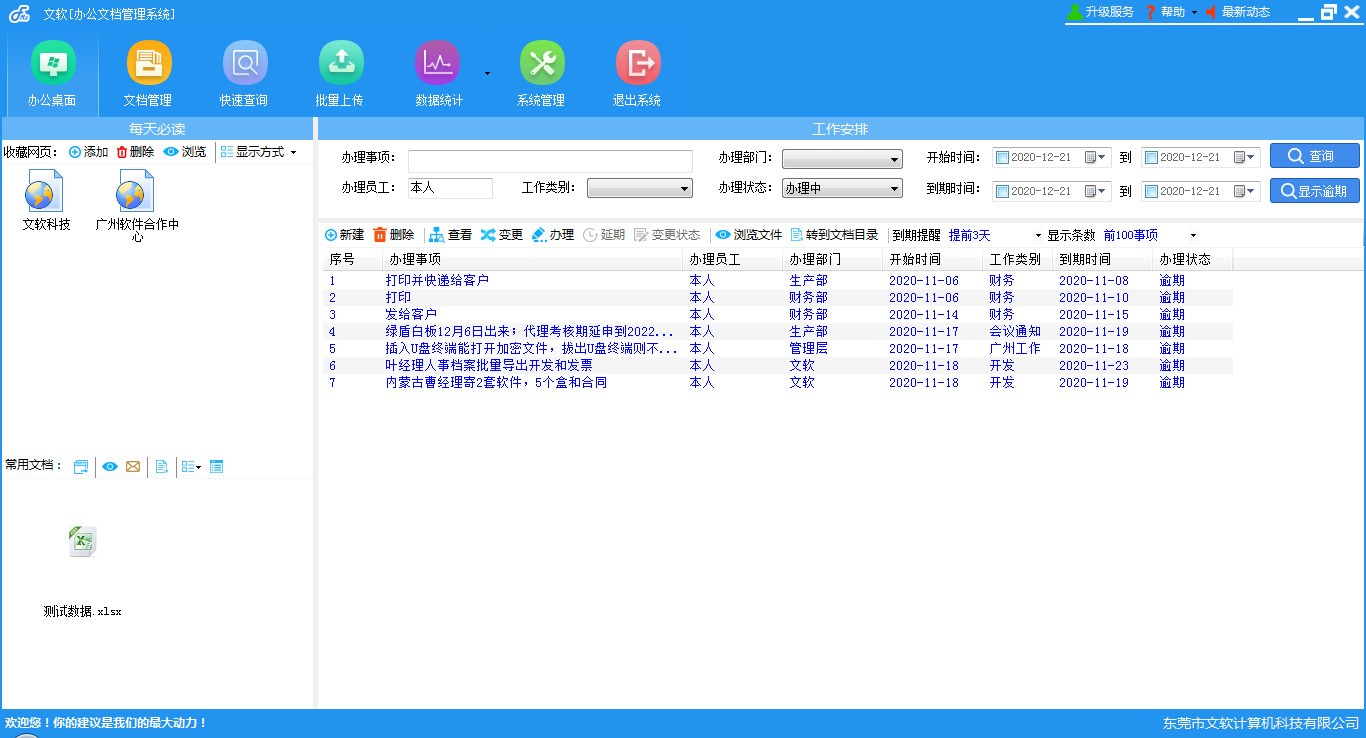The height and width of the screenshot is (738, 1366).
Task: Click the 常用文档 document export icon
Action: (162, 467)
